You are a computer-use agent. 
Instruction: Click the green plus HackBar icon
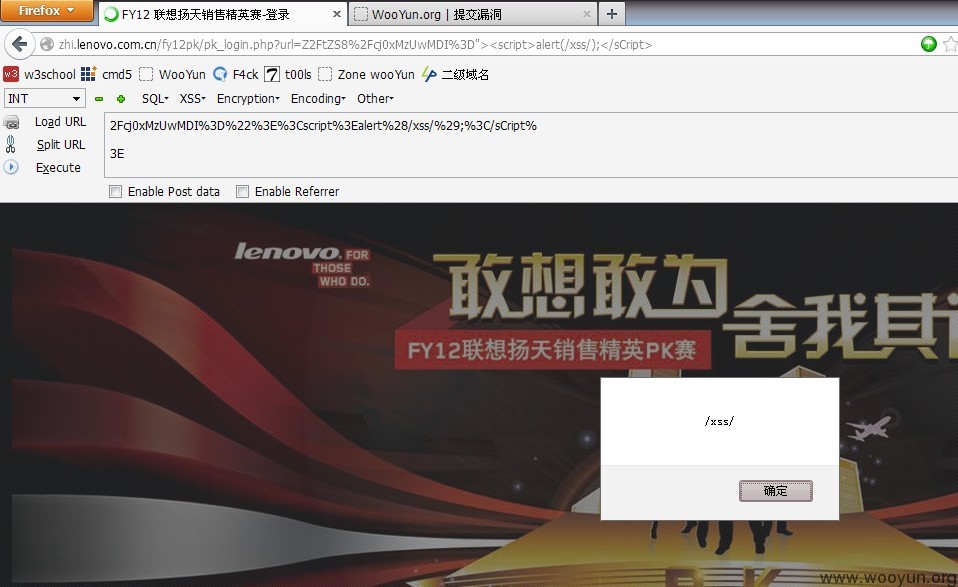[x=121, y=99]
